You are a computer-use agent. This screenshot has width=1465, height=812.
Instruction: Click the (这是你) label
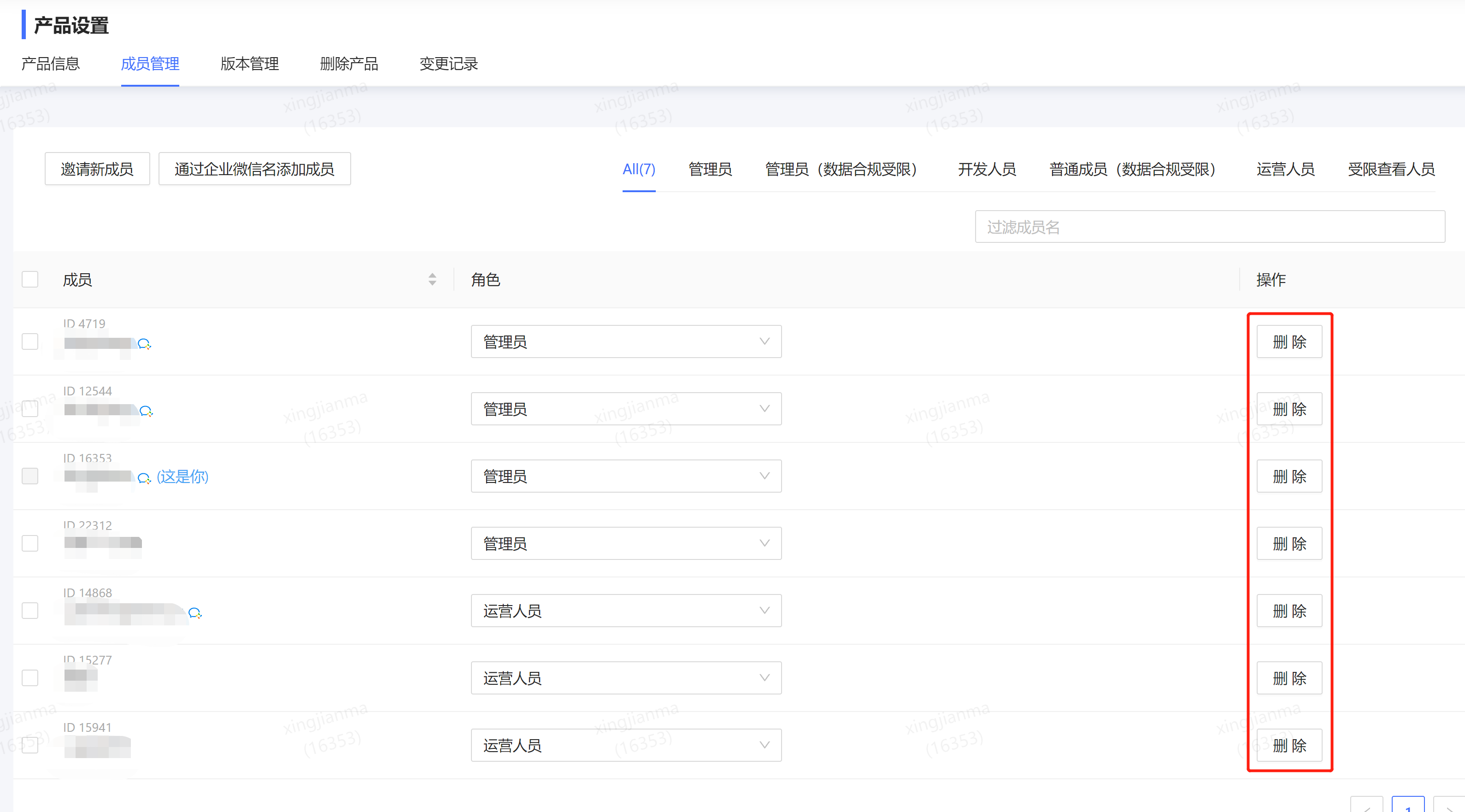[182, 477]
